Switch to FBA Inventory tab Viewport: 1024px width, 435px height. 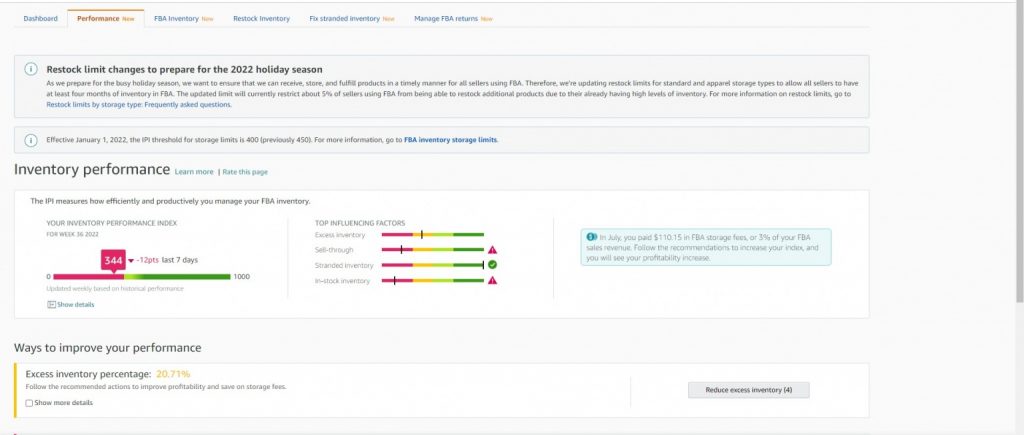click(184, 18)
